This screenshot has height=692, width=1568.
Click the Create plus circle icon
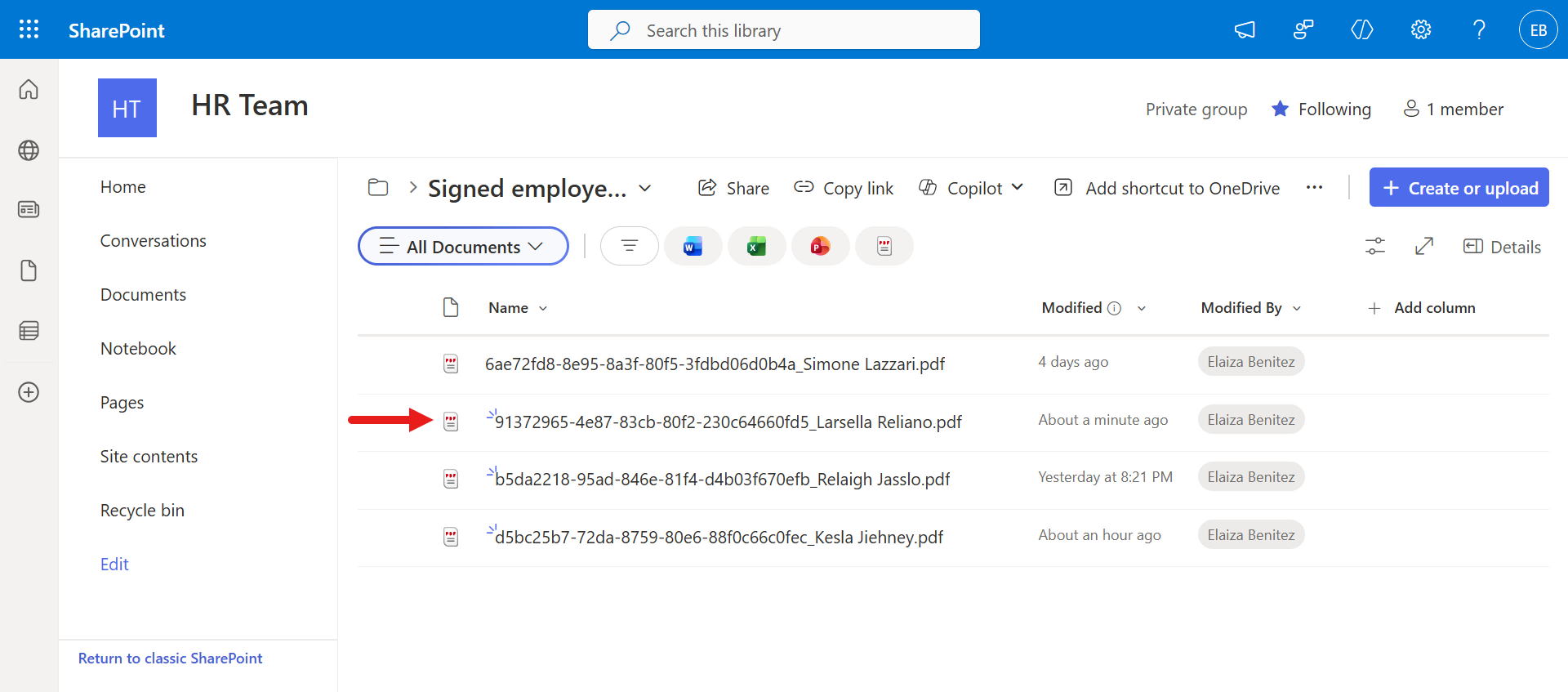[29, 392]
